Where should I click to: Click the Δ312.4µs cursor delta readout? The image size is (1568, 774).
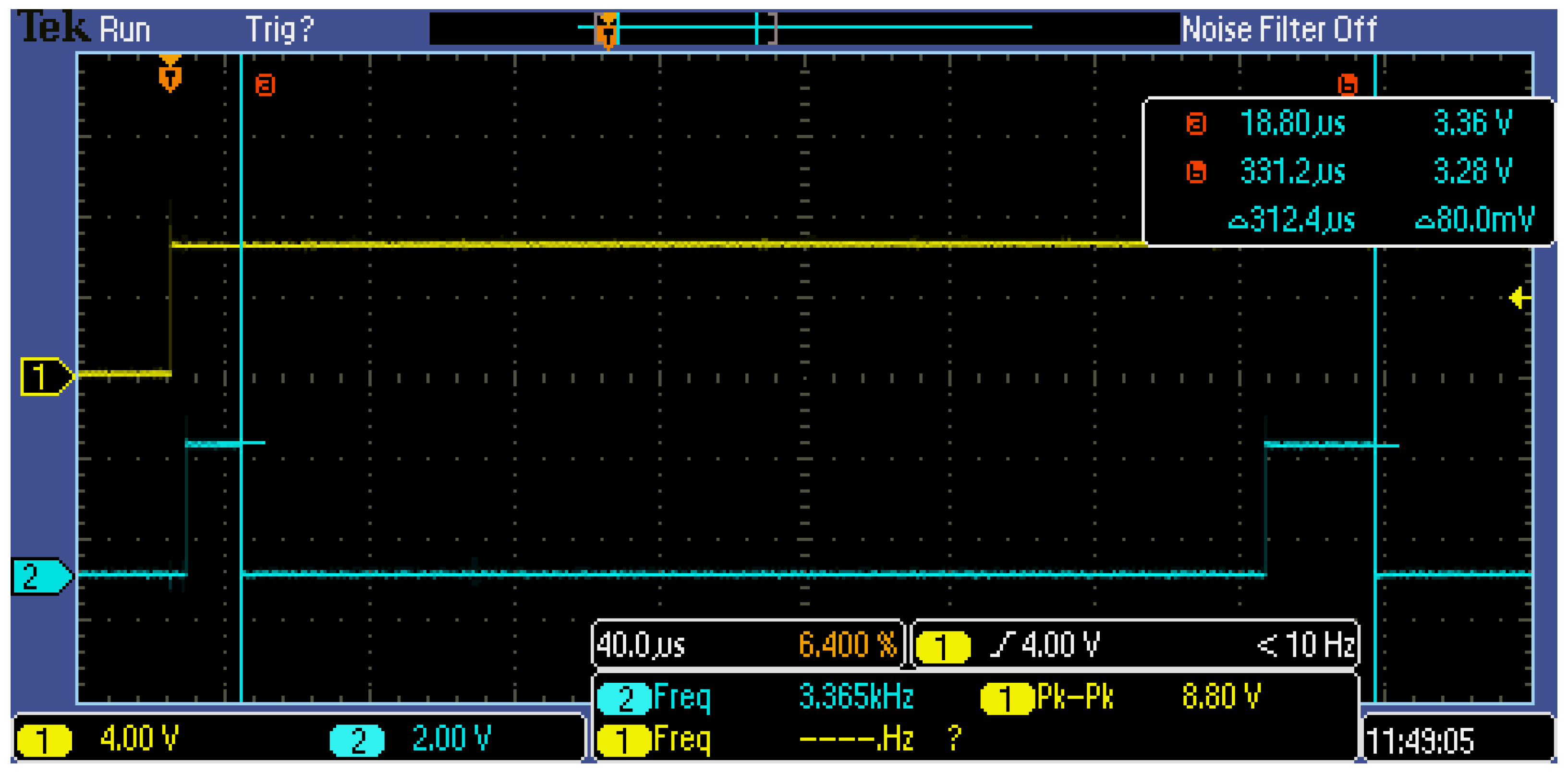click(1292, 219)
